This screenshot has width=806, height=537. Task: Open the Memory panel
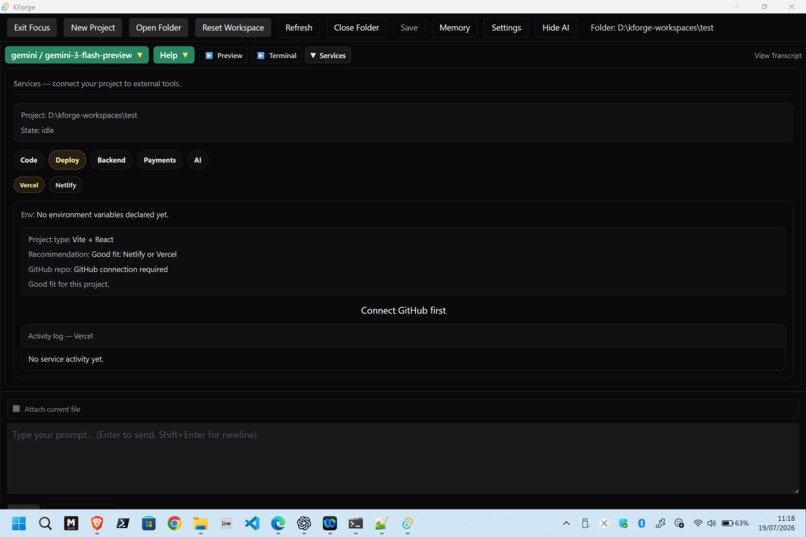click(x=454, y=28)
